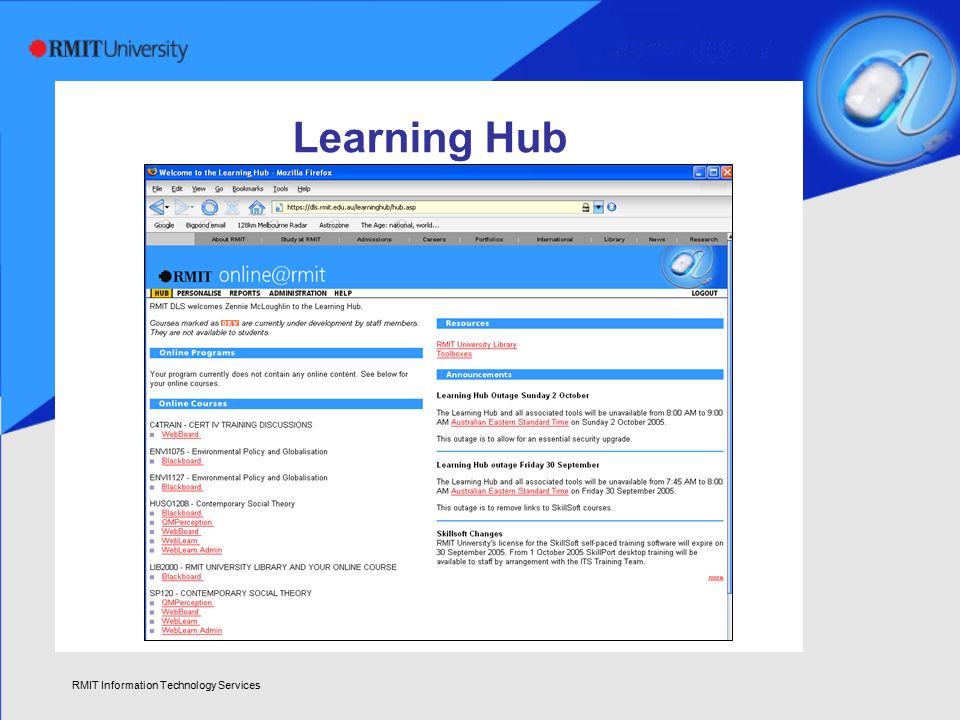
Task: Click the Stop loading X icon
Action: point(232,207)
